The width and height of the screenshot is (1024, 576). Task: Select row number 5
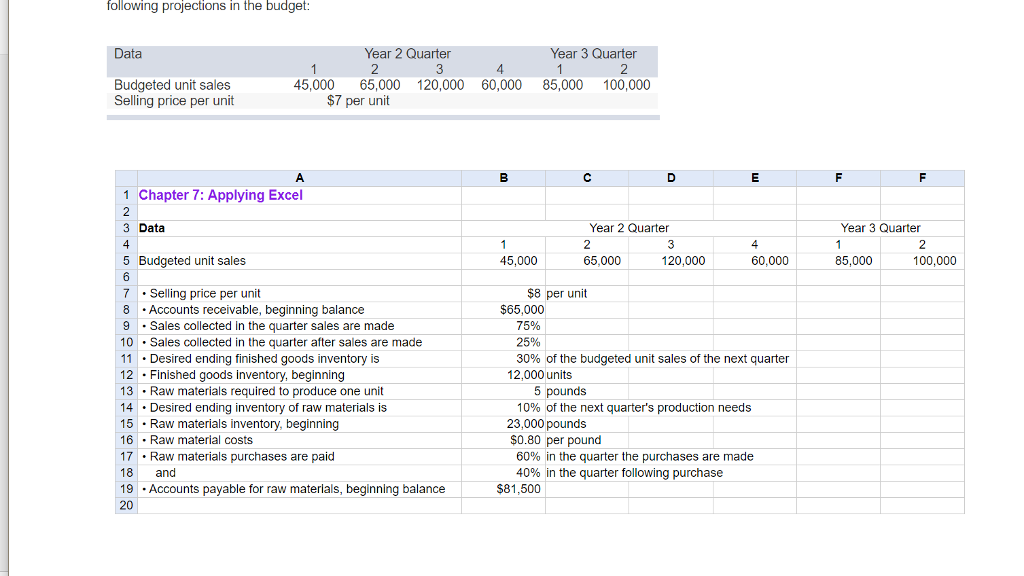click(x=125, y=260)
